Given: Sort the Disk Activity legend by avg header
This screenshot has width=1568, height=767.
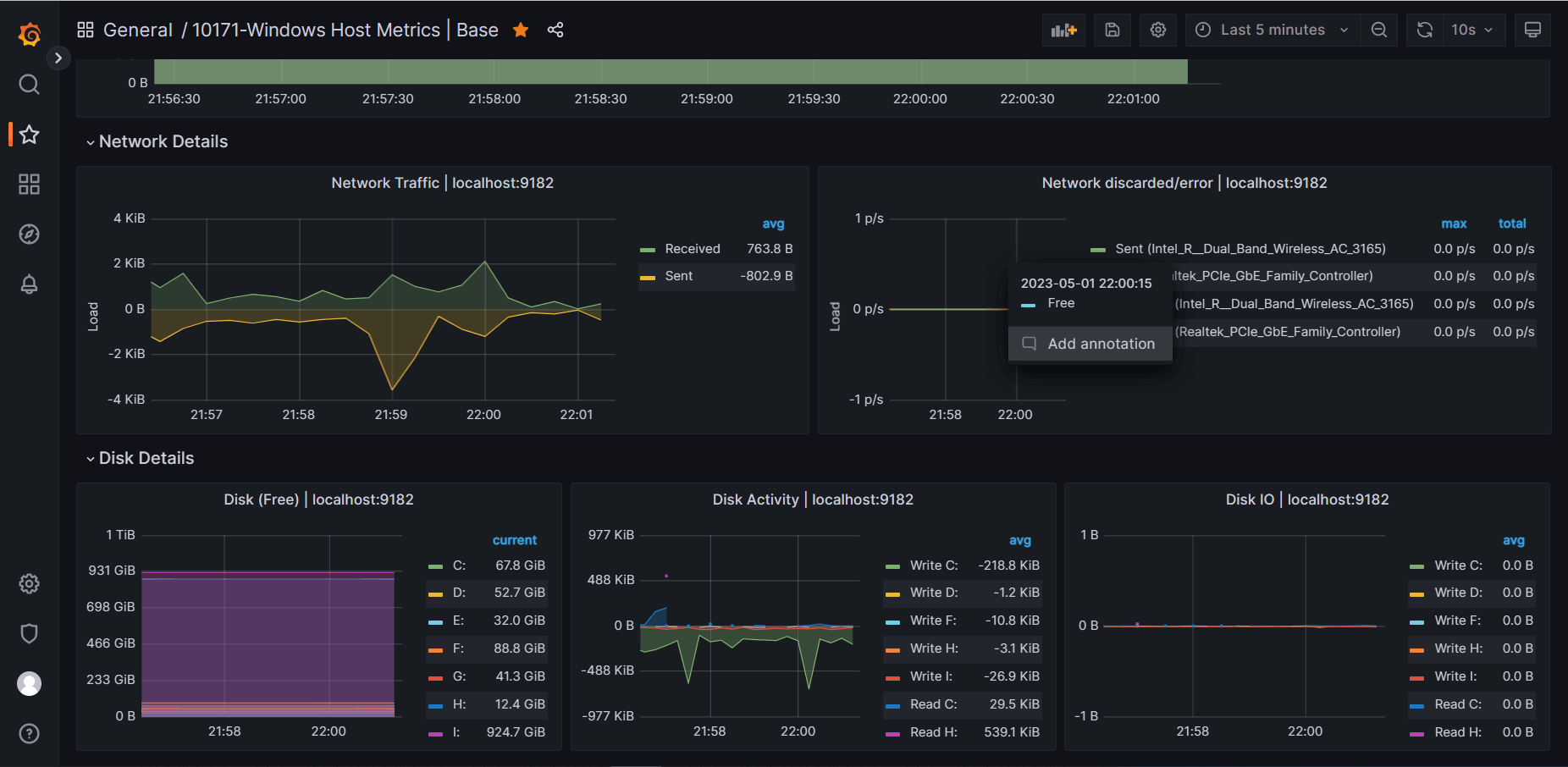Looking at the screenshot, I should [1019, 540].
